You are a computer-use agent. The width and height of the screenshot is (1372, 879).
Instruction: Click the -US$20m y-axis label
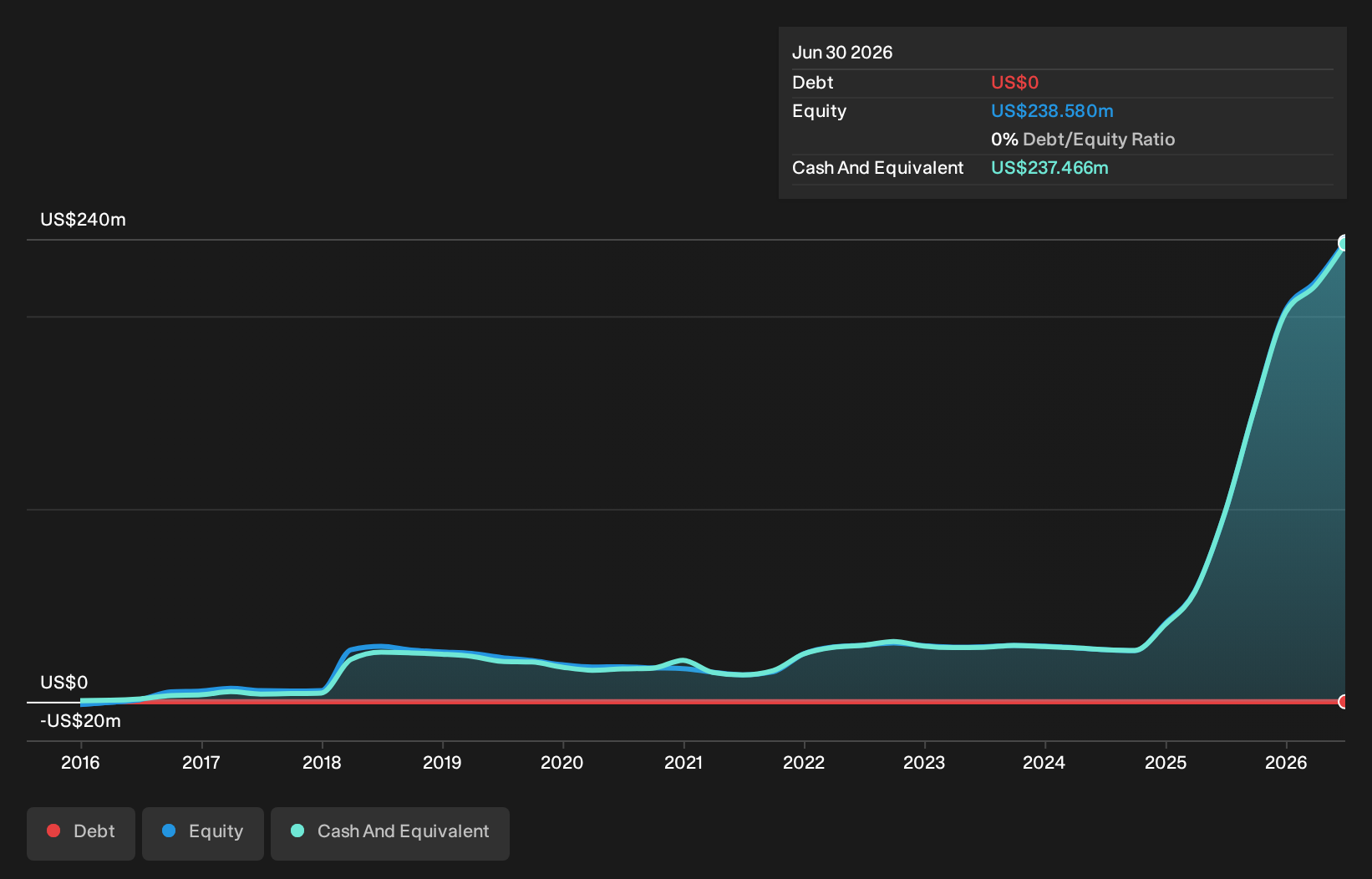pos(80,721)
